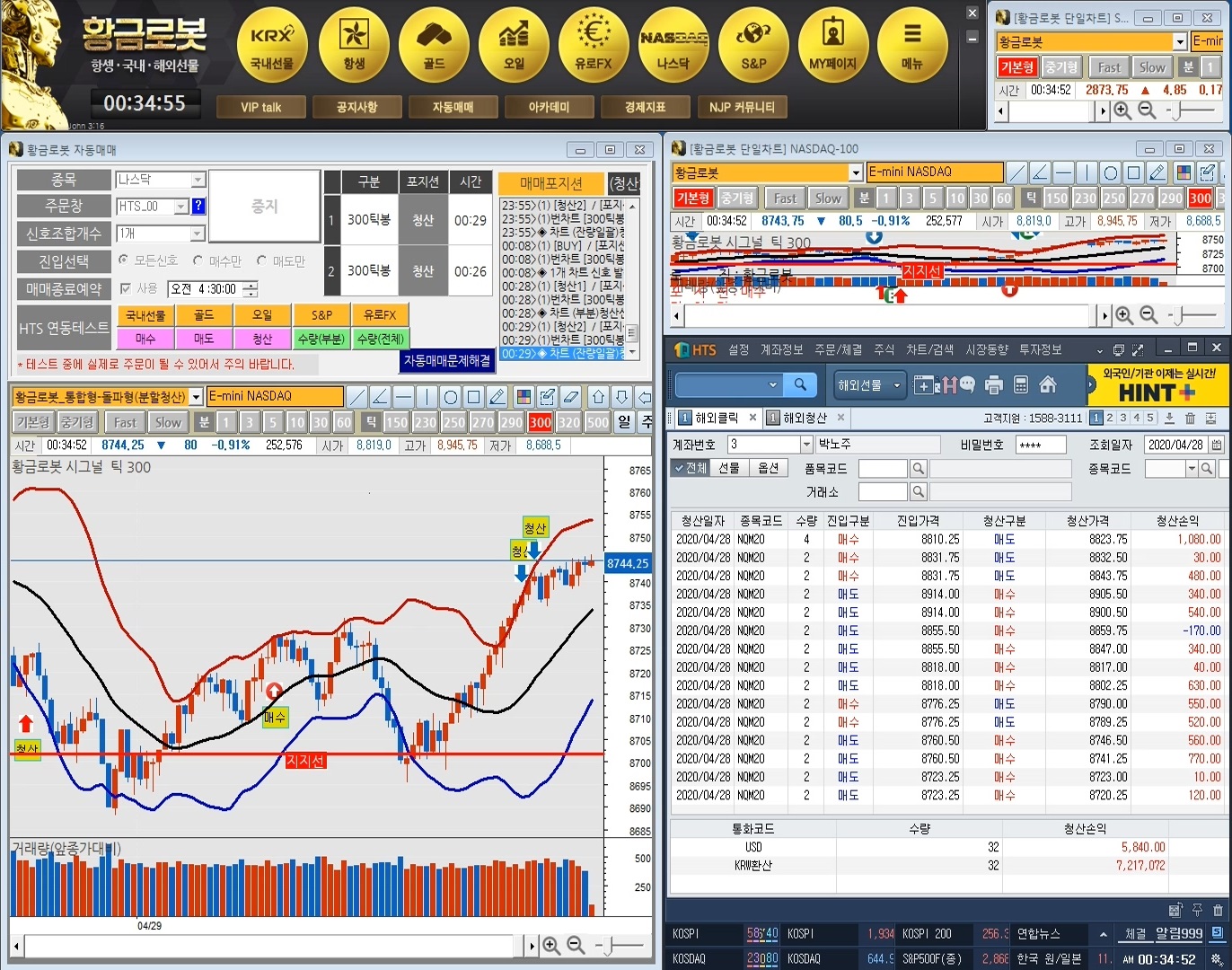Click 청산 pink button in HTS 연동테스트
1232x970 pixels.
click(262, 339)
